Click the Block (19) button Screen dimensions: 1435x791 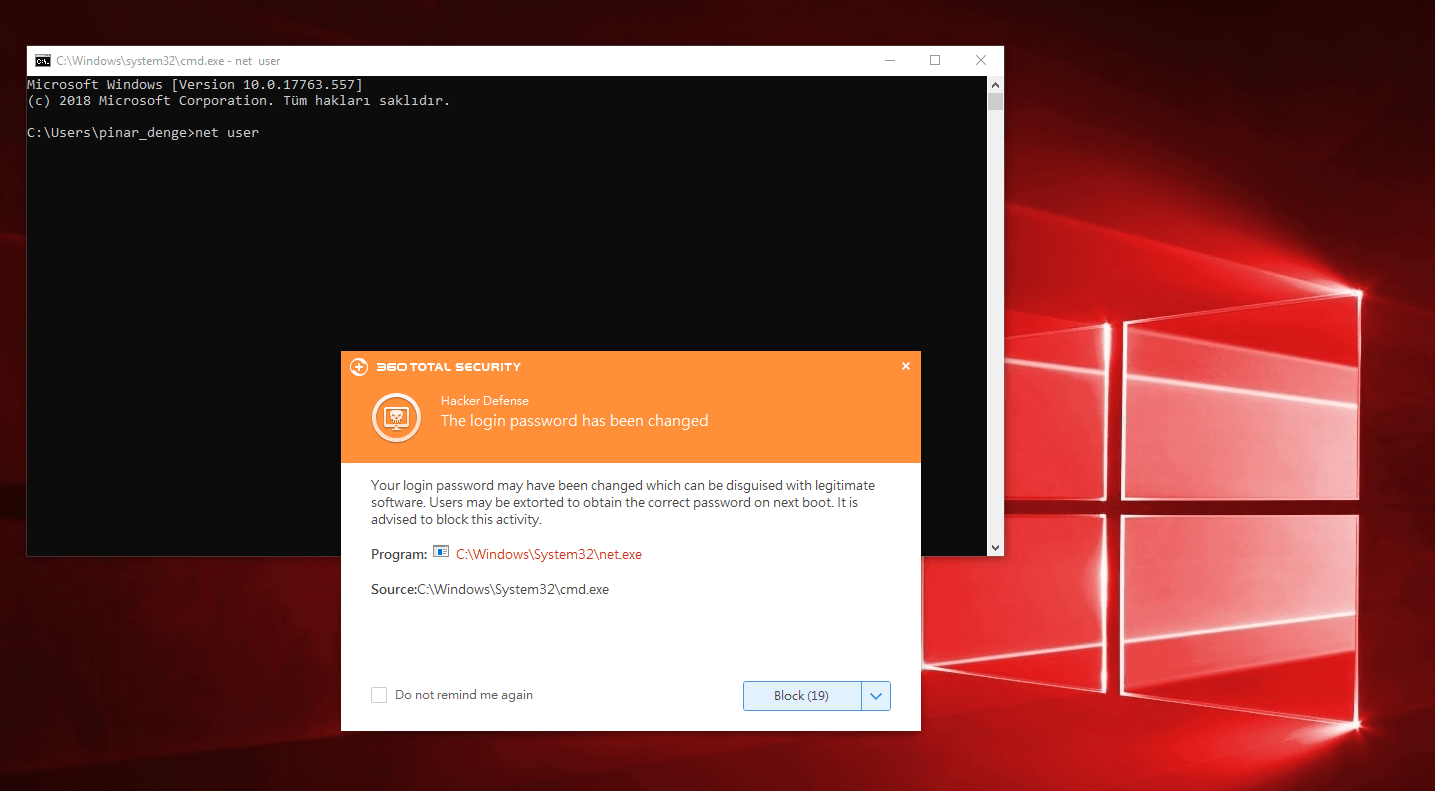coord(802,696)
